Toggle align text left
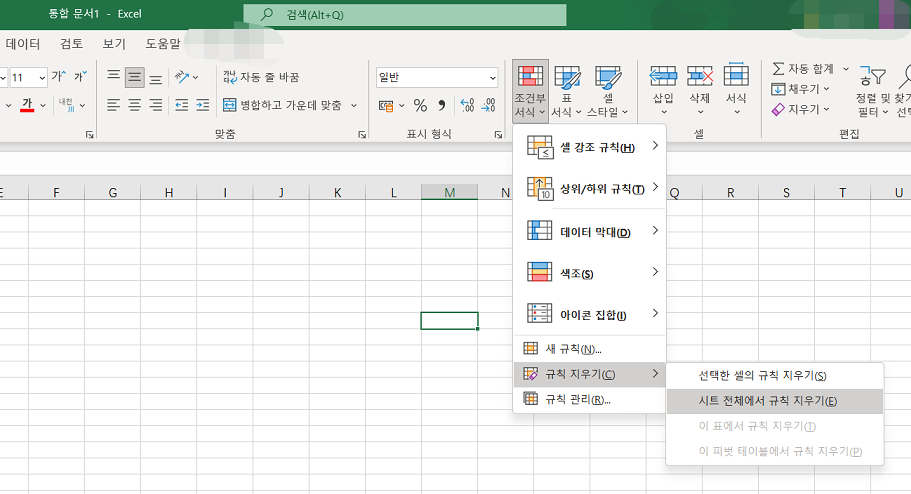The image size is (911, 494). (113, 105)
